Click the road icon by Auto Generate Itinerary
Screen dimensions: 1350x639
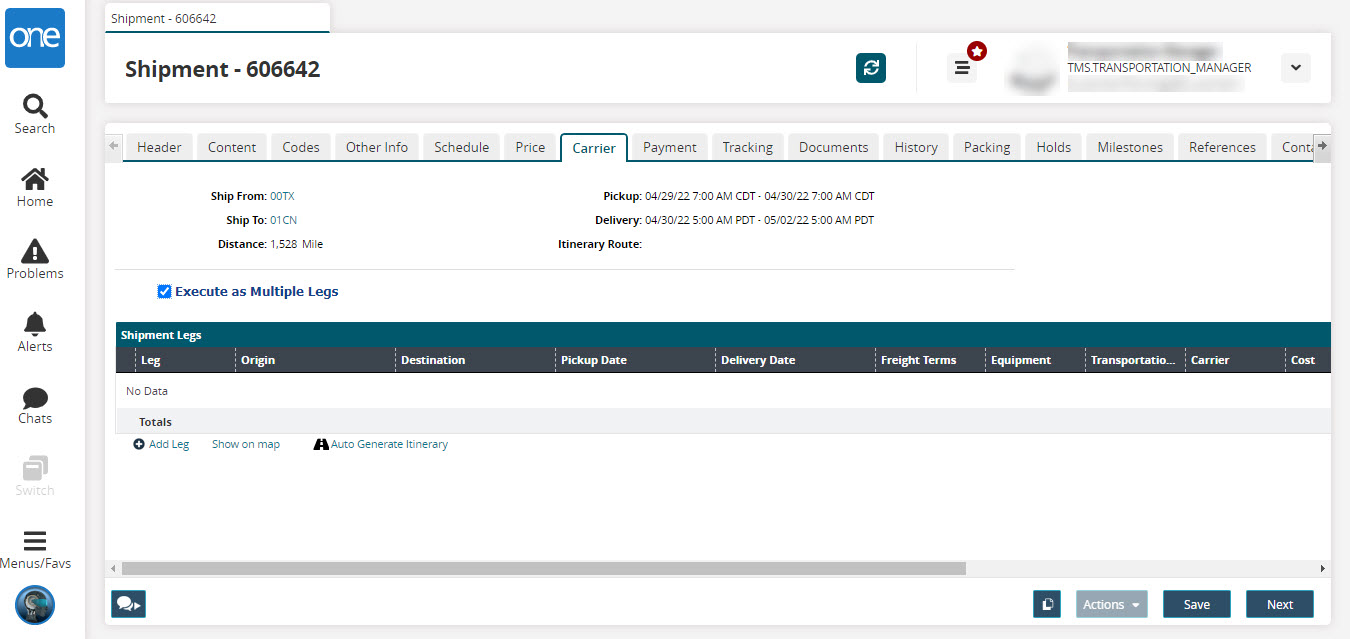pyautogui.click(x=321, y=444)
